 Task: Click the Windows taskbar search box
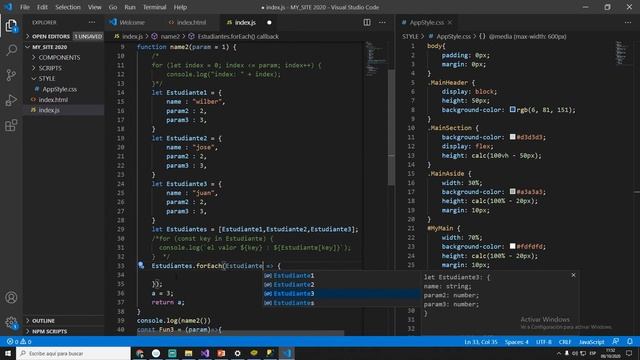73,353
